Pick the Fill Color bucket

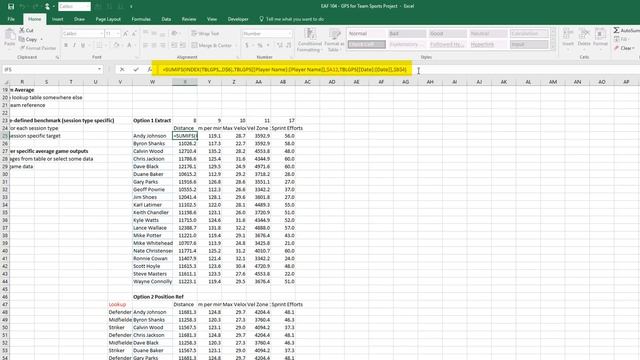coord(116,45)
